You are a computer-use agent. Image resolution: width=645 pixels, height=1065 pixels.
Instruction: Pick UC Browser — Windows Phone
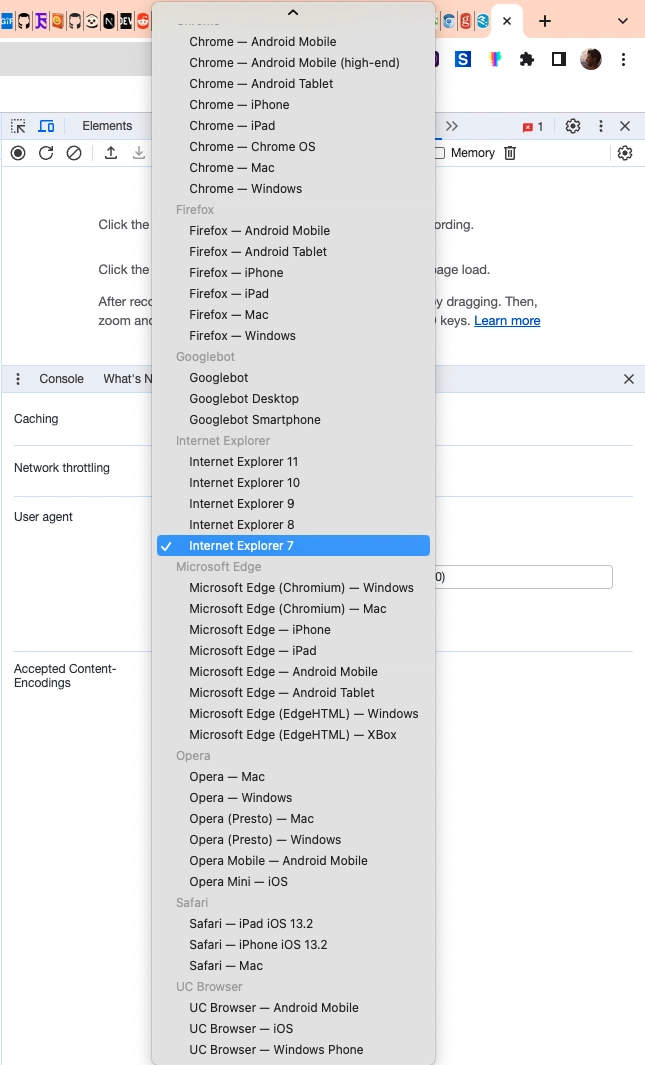(x=293, y=1051)
